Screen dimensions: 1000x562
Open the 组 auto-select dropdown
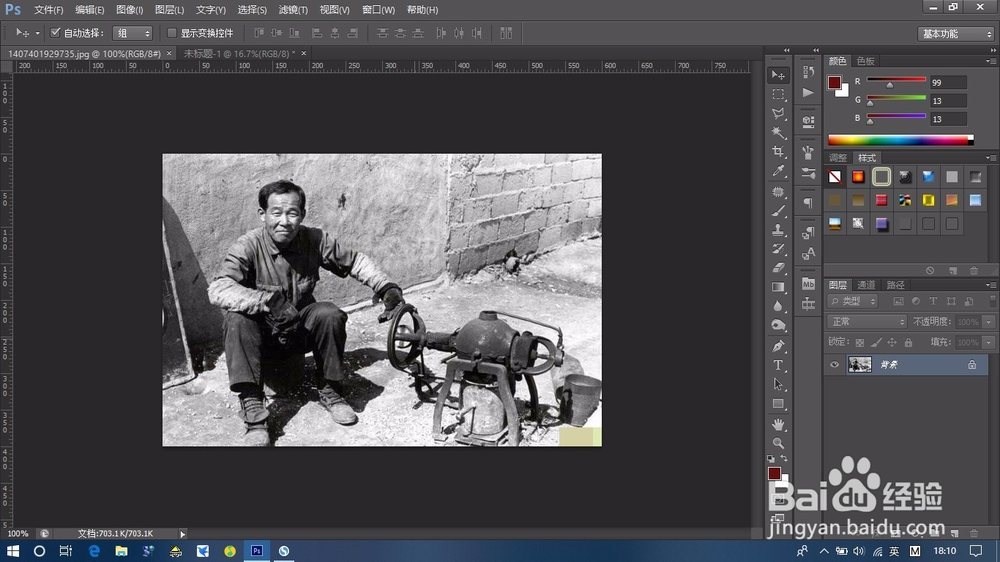tap(133, 33)
